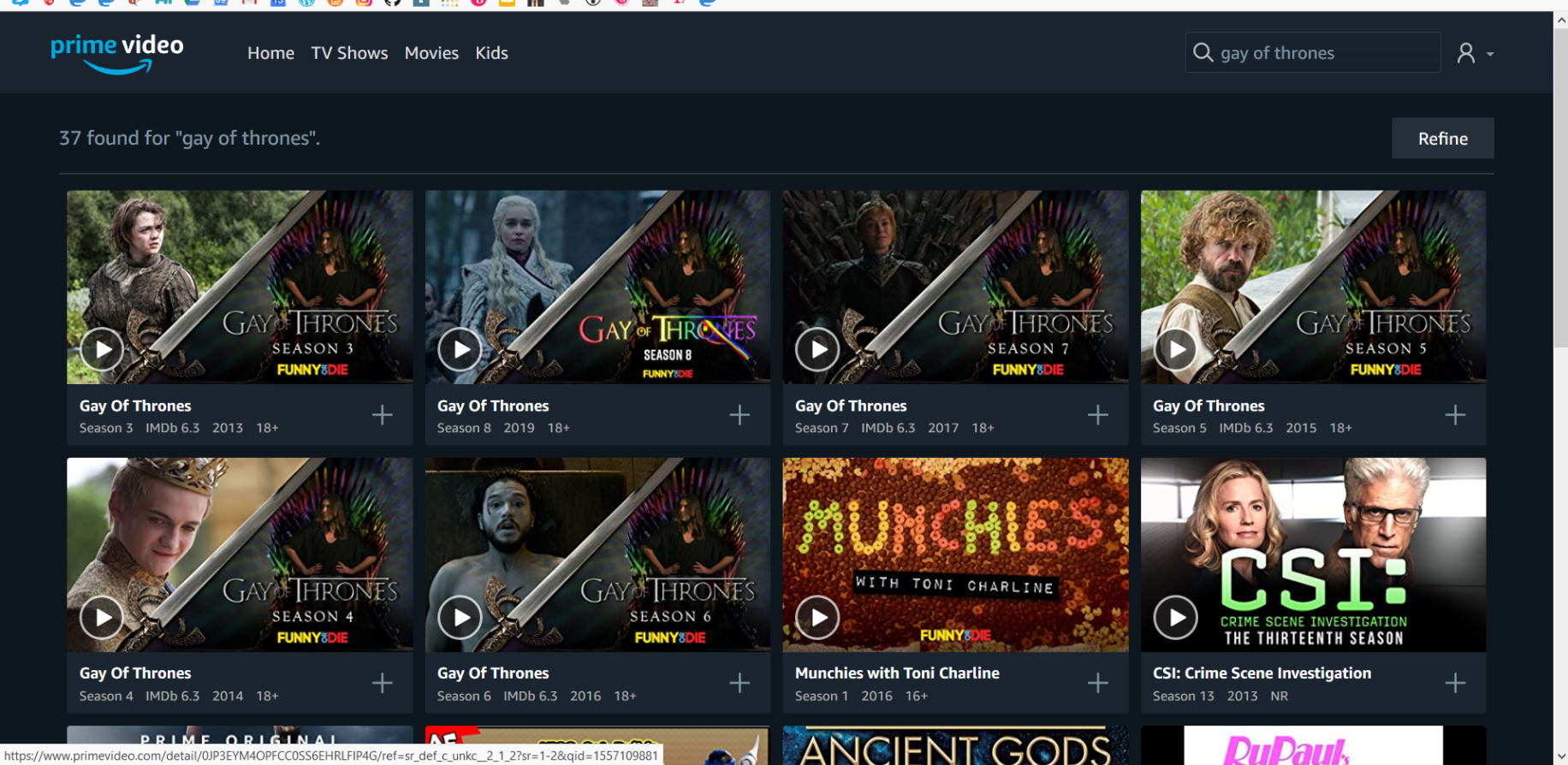Expand the account dropdown arrow
Image resolution: width=1568 pixels, height=765 pixels.
pyautogui.click(x=1490, y=54)
